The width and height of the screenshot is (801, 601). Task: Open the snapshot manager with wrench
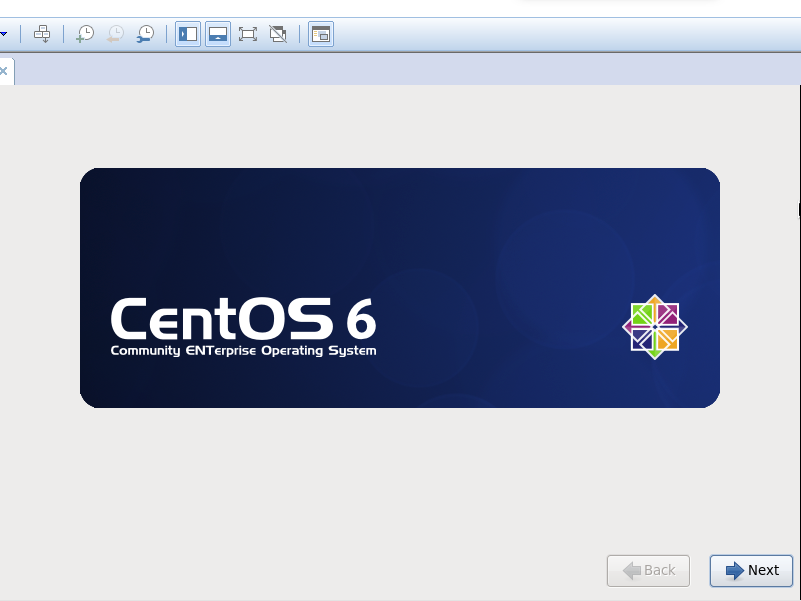pyautogui.click(x=146, y=34)
